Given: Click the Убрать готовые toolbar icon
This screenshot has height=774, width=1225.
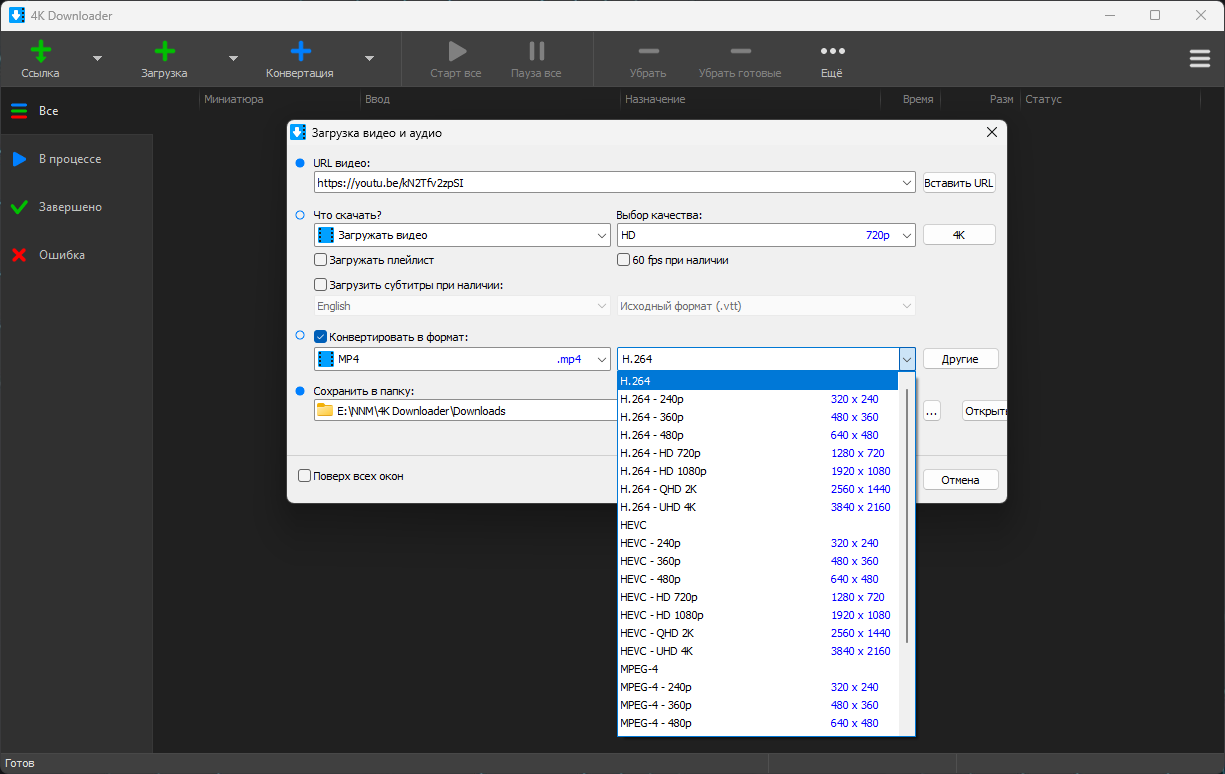Looking at the screenshot, I should coord(740,51).
